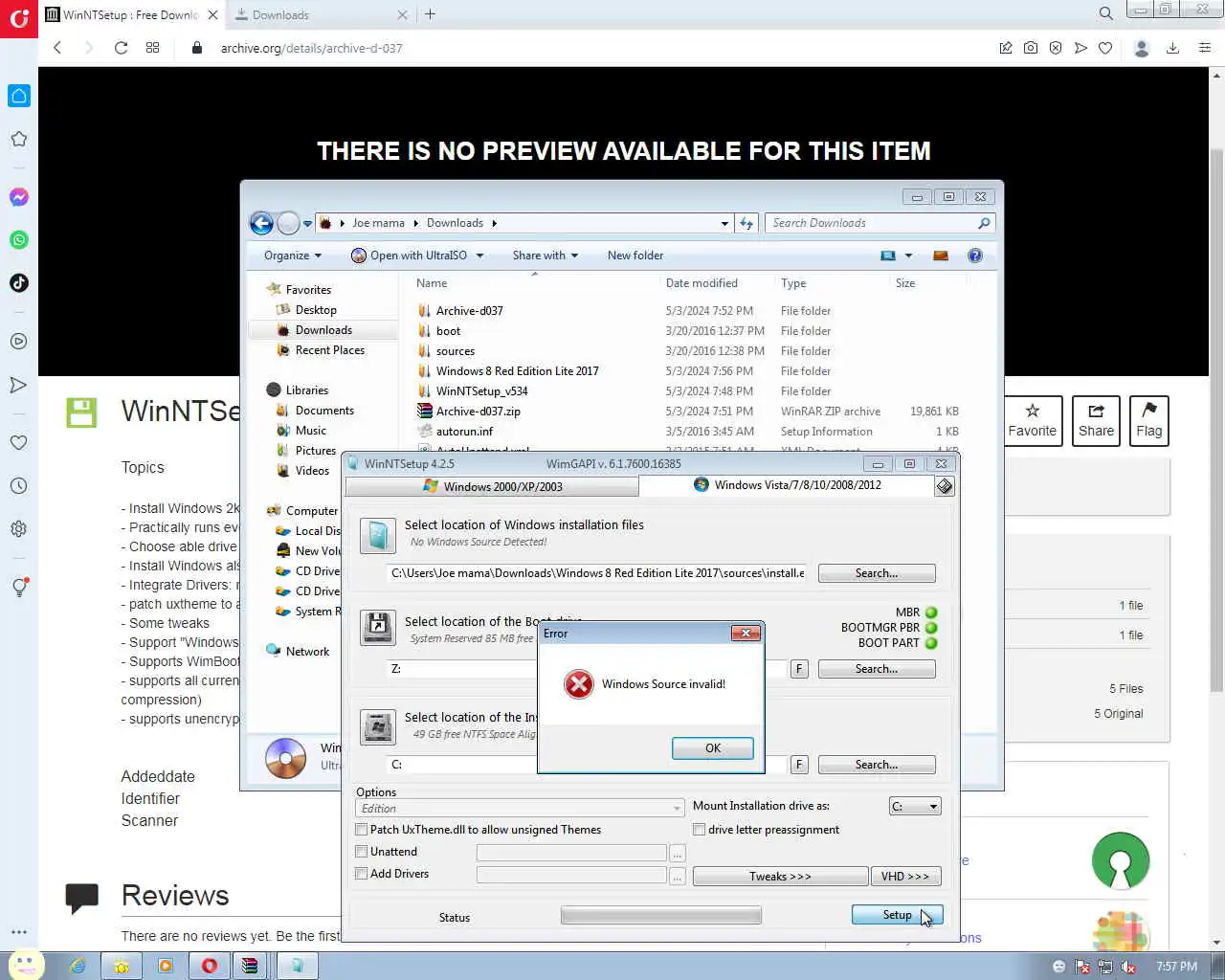Click the WinNTSetup status progress bar
The height and width of the screenshot is (980, 1225).
(x=661, y=916)
